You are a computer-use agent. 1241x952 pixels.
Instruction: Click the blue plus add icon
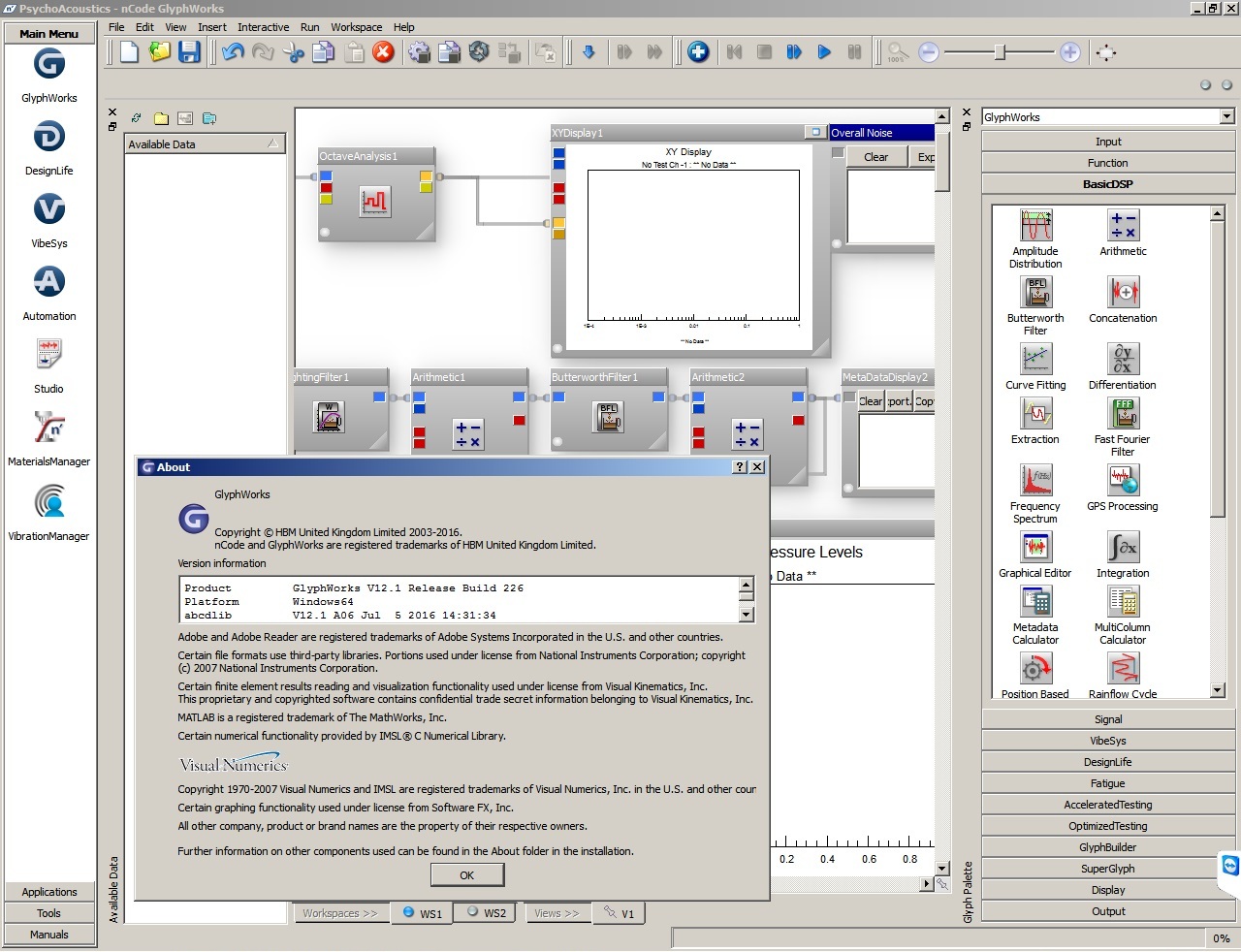pyautogui.click(x=698, y=52)
